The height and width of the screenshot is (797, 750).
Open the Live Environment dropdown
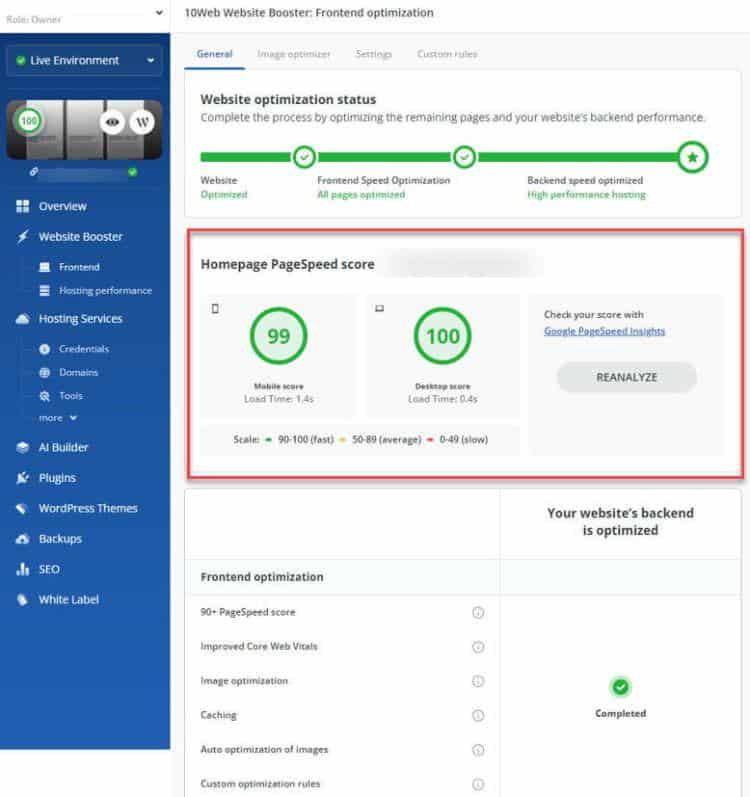click(84, 60)
